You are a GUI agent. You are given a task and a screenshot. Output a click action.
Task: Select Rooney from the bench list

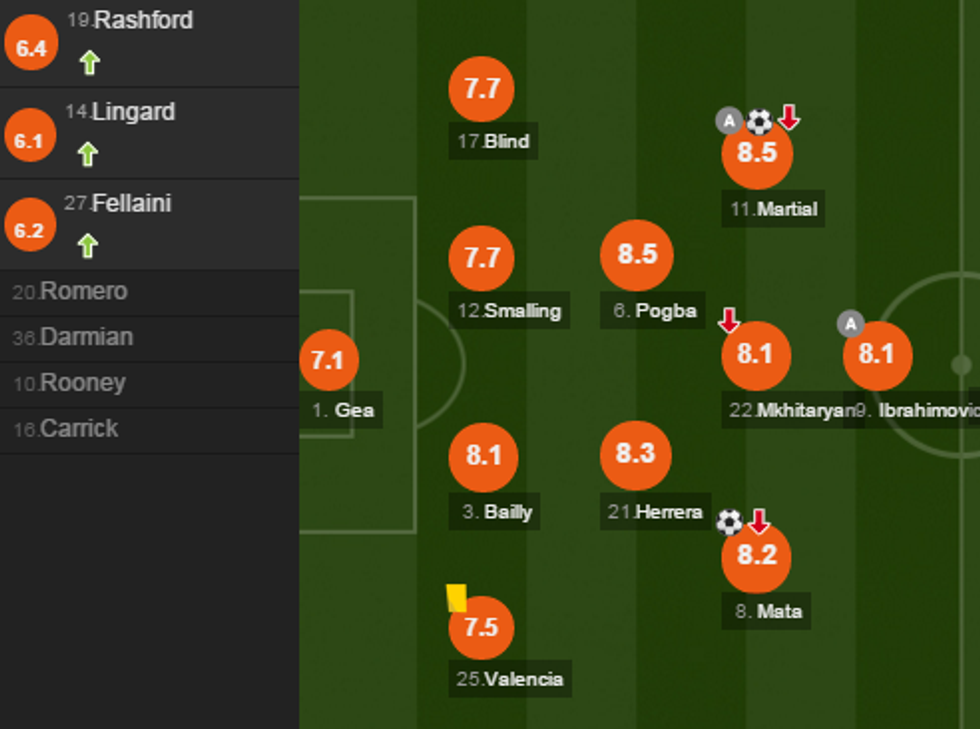[x=70, y=383]
